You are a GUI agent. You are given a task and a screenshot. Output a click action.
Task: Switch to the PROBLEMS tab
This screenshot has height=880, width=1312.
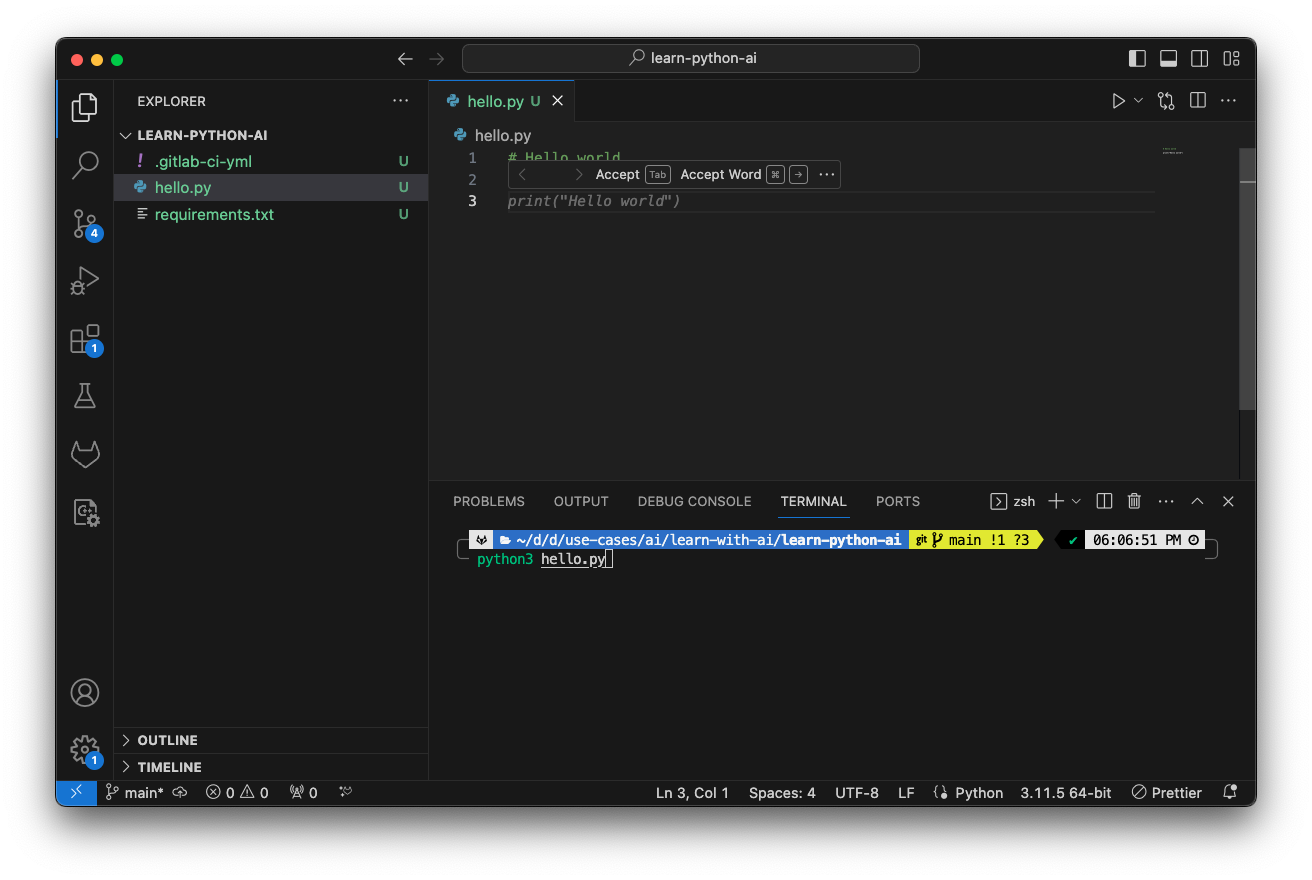[488, 501]
